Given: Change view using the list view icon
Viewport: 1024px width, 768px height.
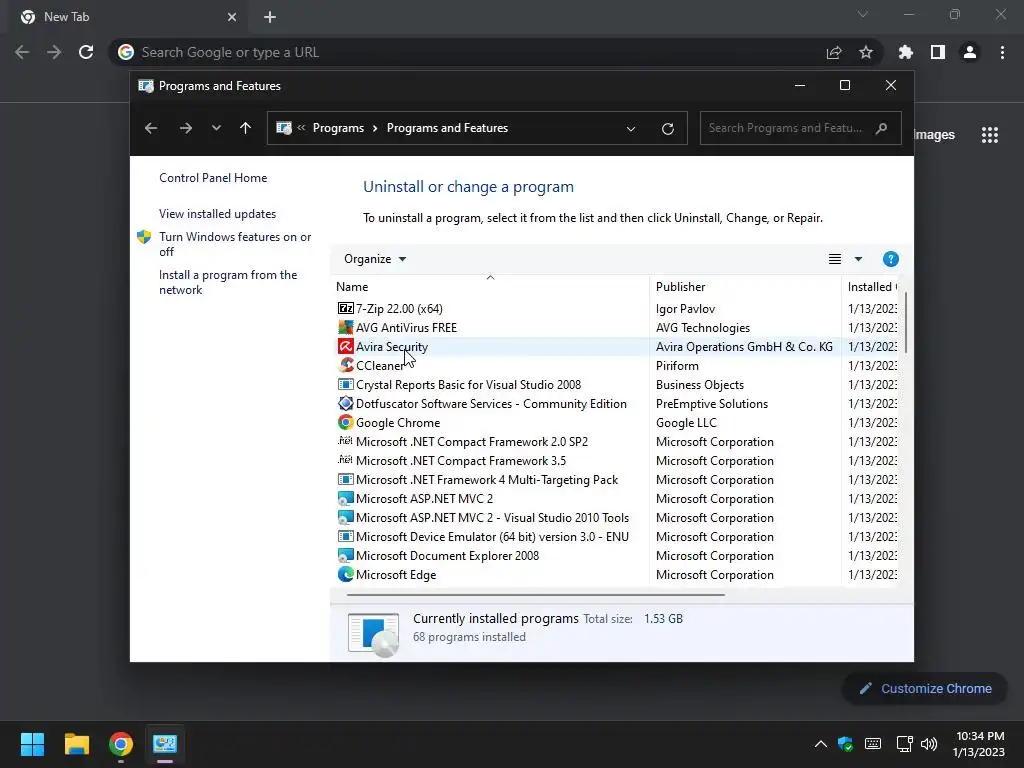Looking at the screenshot, I should [x=835, y=259].
